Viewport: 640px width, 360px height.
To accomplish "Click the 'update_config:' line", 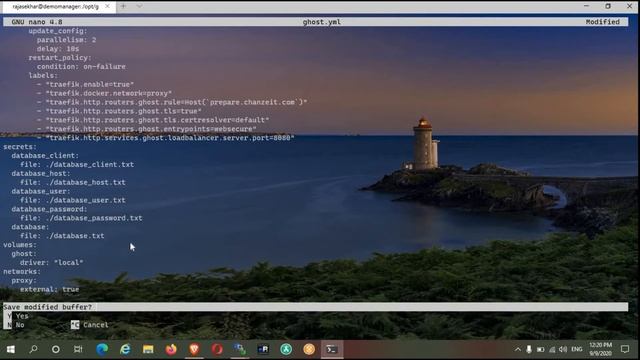I will [58, 31].
